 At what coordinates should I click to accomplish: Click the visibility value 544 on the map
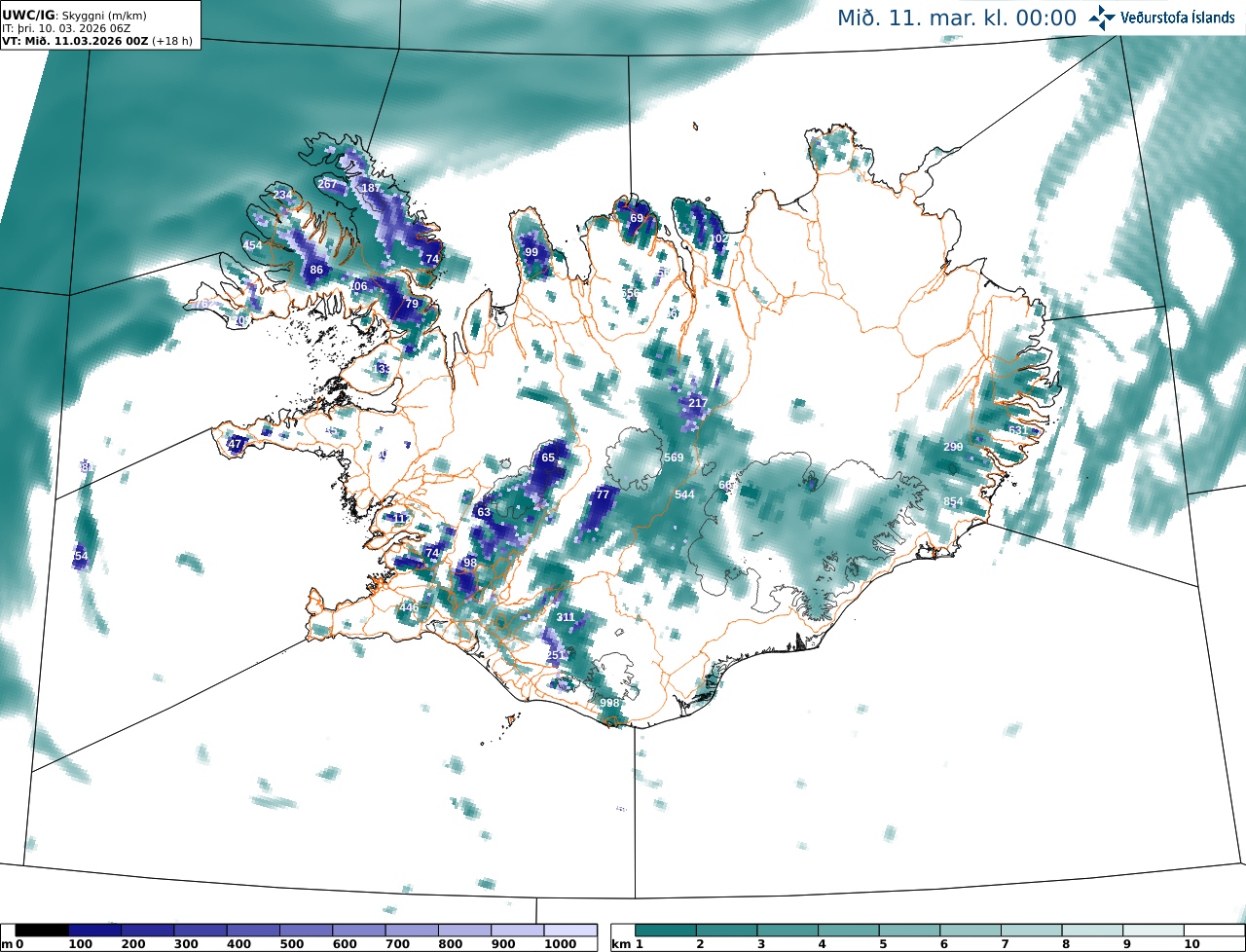[684, 494]
